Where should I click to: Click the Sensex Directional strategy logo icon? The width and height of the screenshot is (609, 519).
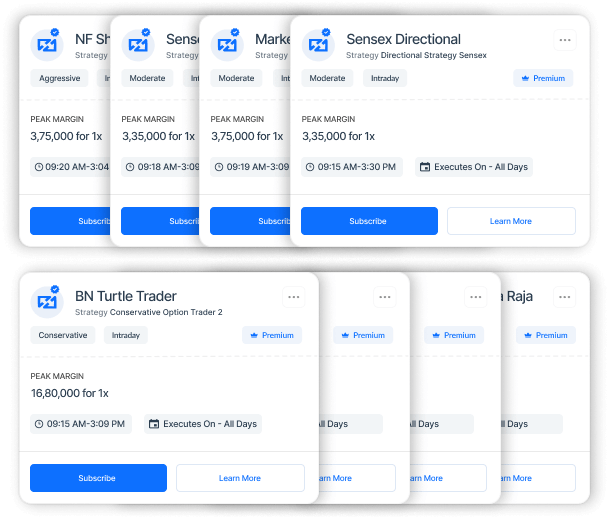[318, 45]
